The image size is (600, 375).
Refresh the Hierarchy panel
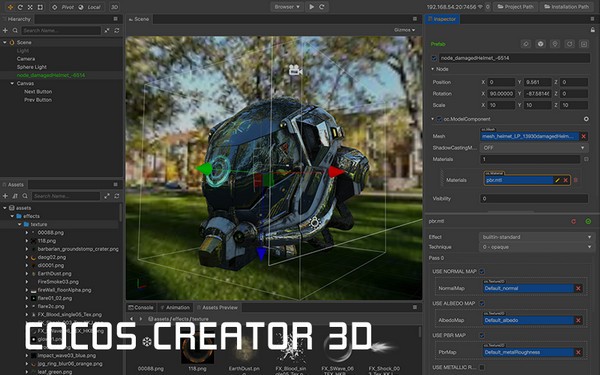(117, 30)
